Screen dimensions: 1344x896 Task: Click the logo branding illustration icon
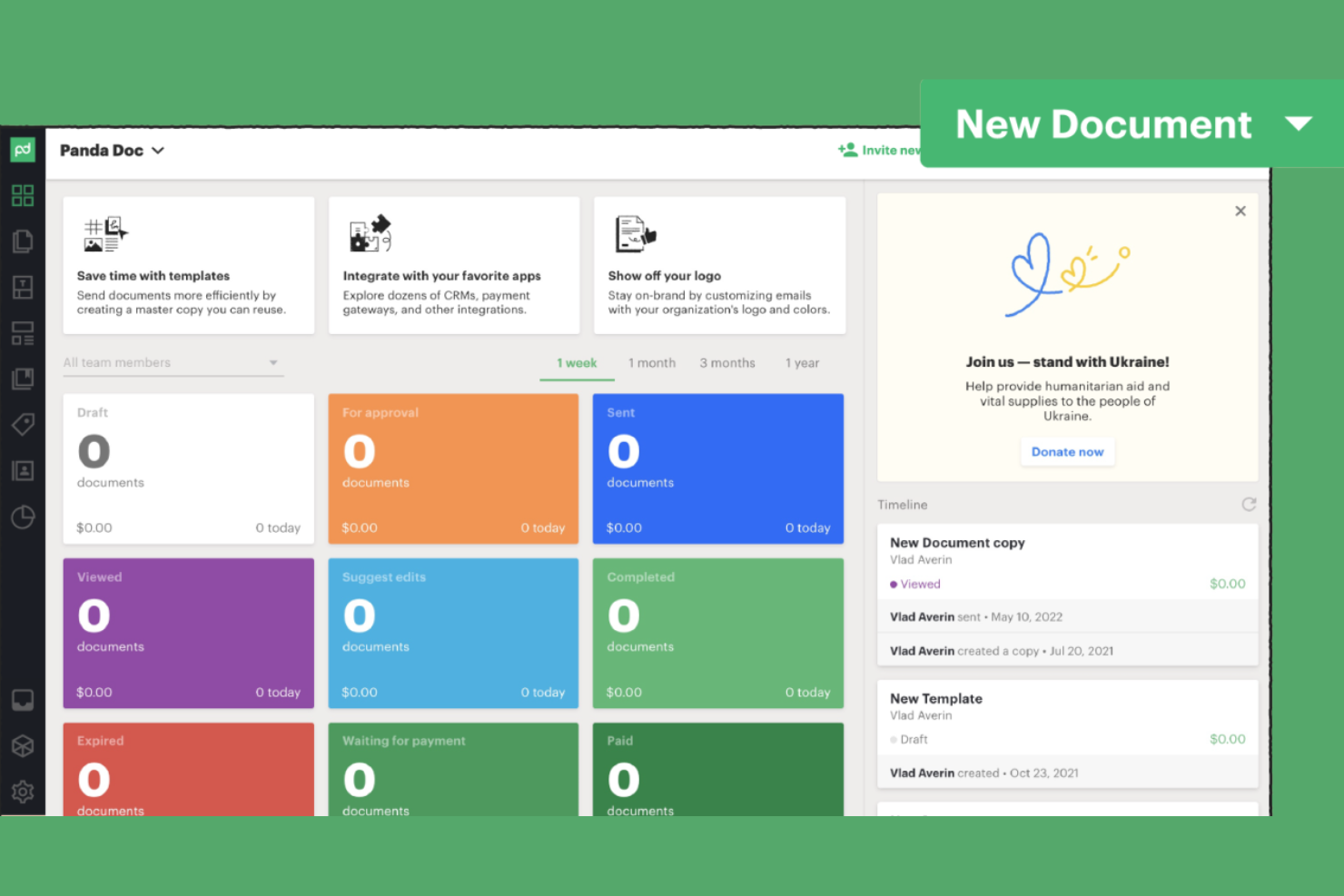pos(635,234)
